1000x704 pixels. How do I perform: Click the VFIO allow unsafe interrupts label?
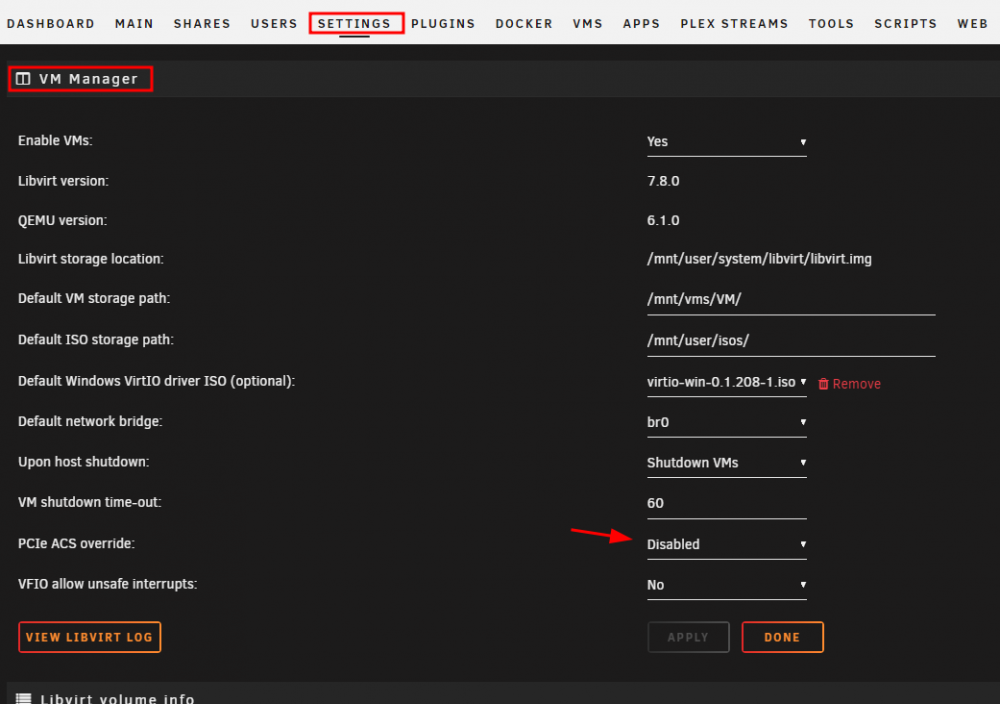(108, 584)
